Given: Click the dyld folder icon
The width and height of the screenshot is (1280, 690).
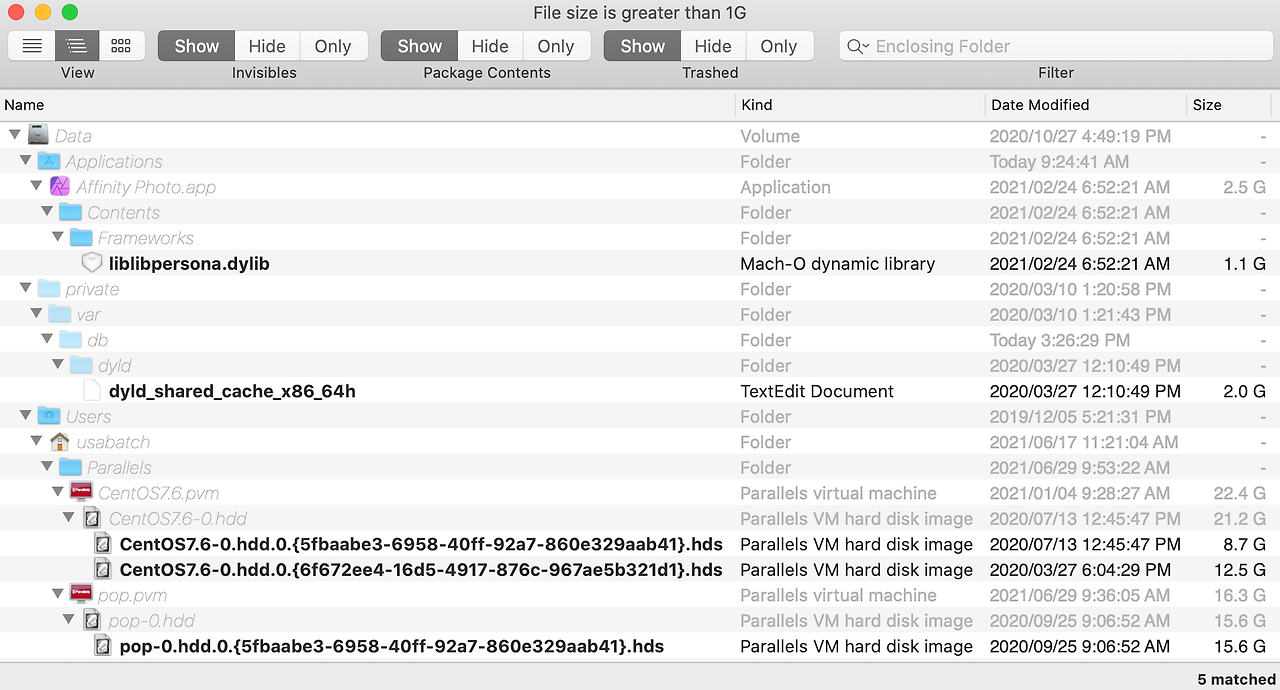Looking at the screenshot, I should (x=81, y=365).
